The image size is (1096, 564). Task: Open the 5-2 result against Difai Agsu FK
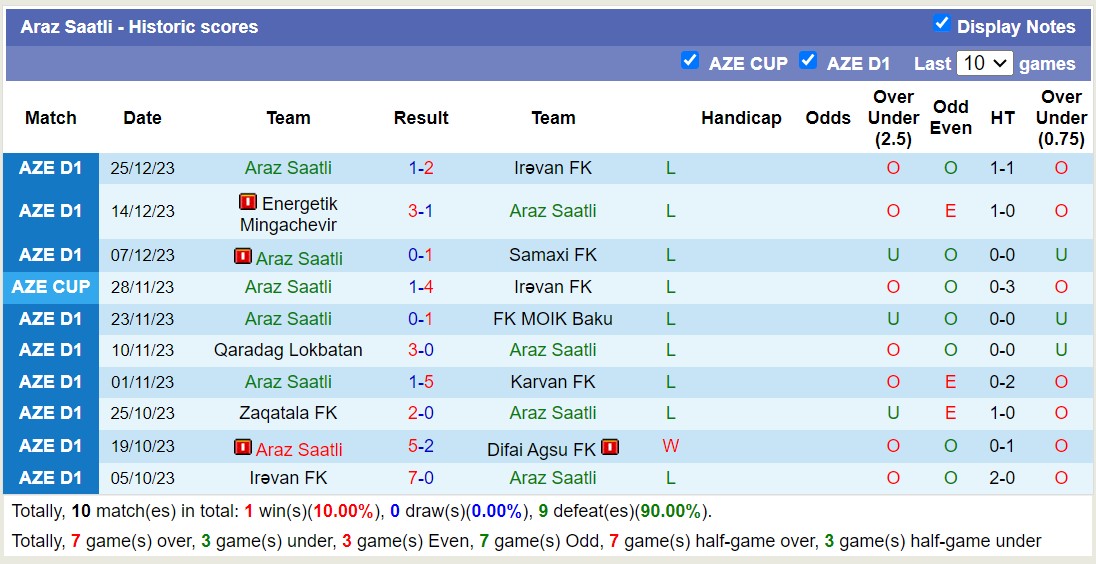[421, 446]
